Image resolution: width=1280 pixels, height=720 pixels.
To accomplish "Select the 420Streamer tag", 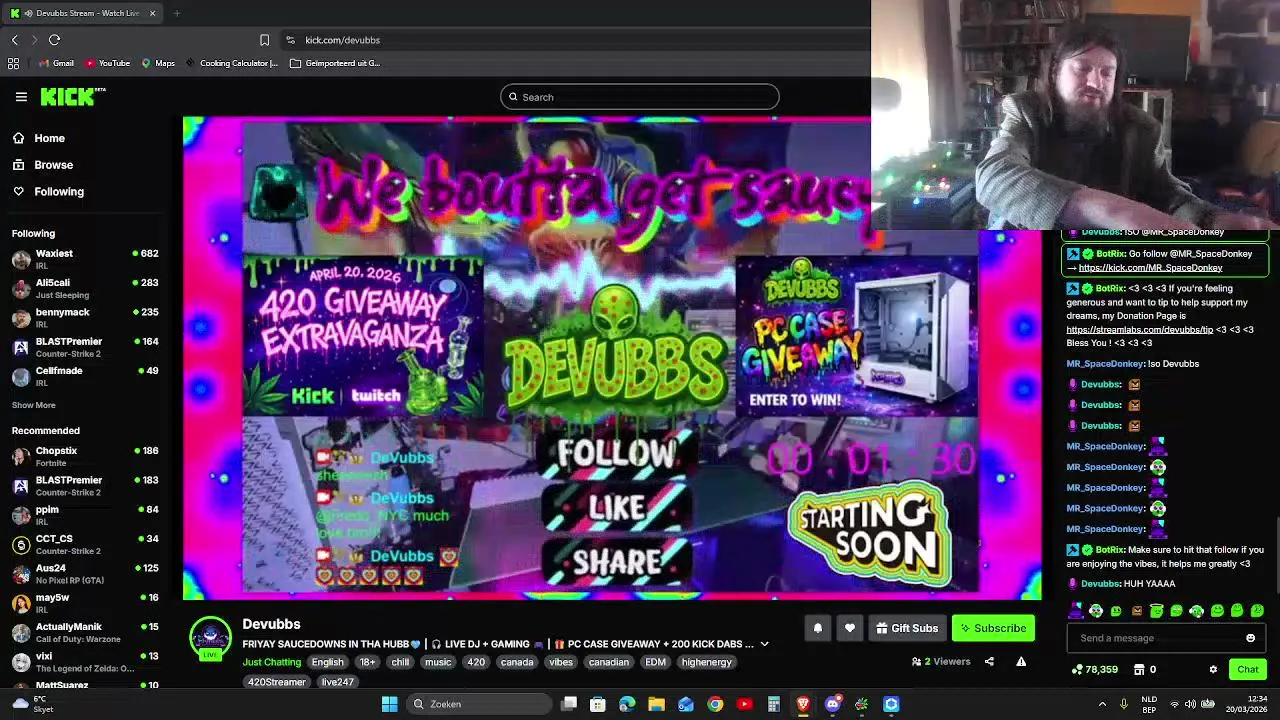I will point(277,682).
